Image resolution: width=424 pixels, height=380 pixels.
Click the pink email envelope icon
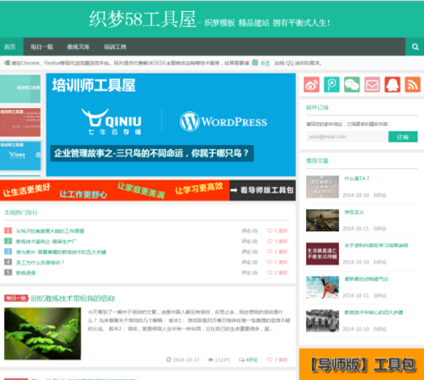point(372,84)
